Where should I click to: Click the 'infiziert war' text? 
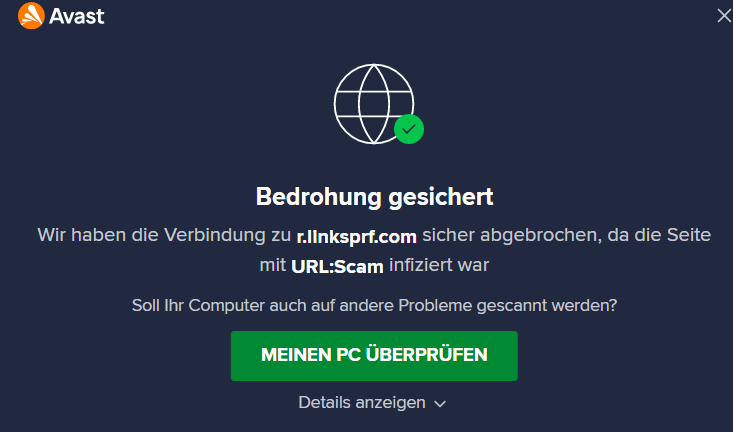pyautogui.click(x=439, y=265)
